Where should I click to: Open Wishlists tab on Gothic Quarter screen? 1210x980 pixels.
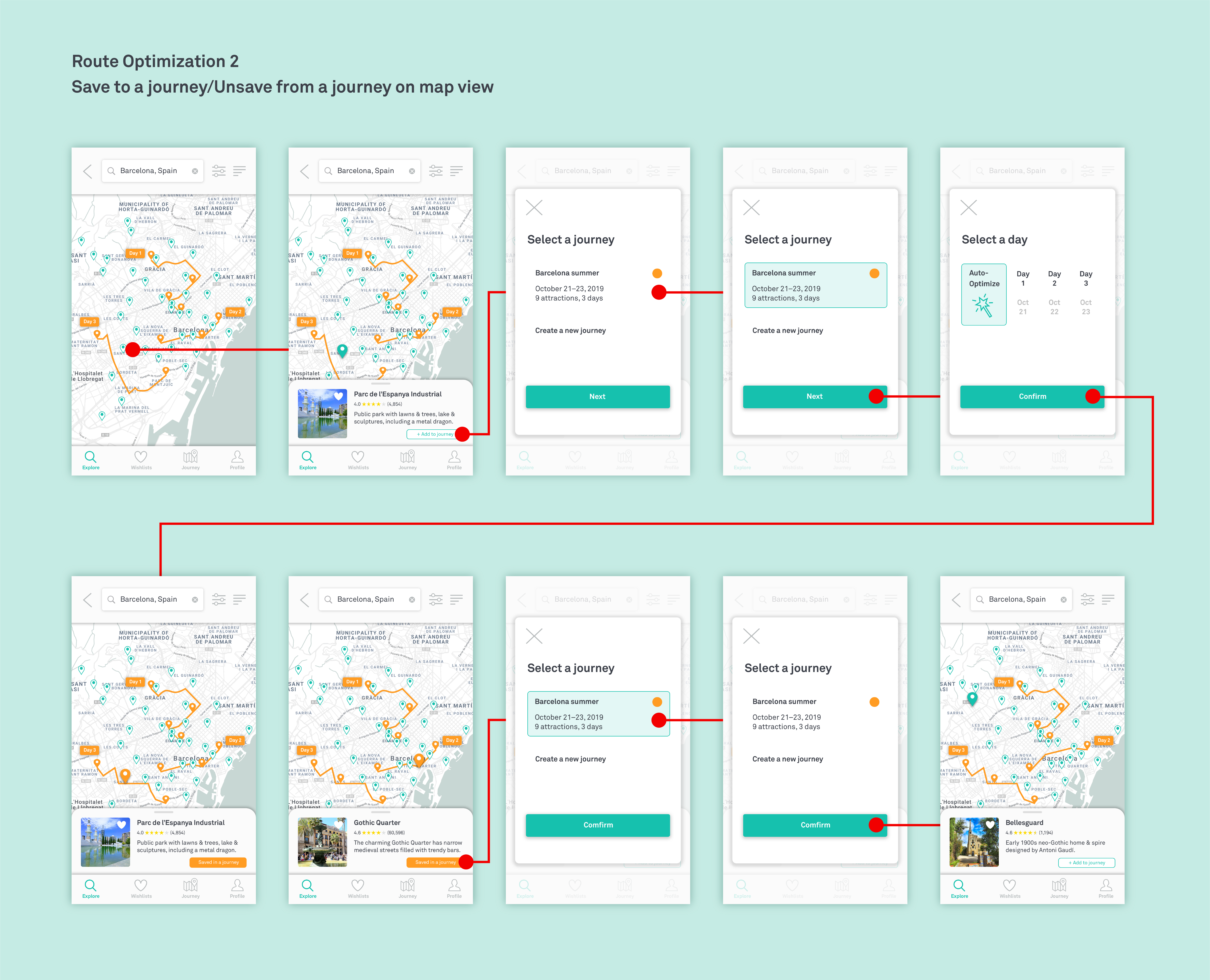[x=358, y=888]
